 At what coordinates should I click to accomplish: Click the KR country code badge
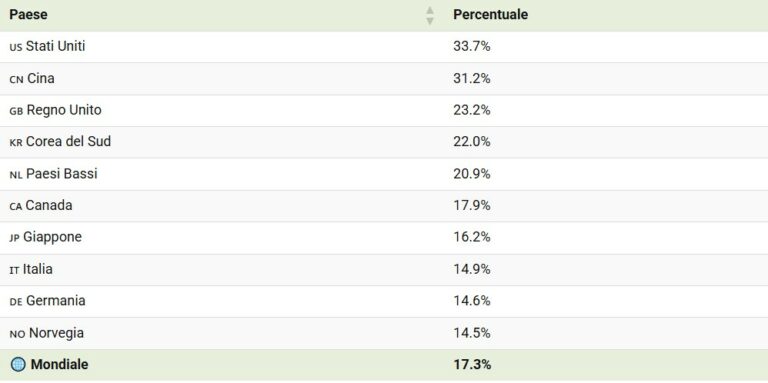16,143
